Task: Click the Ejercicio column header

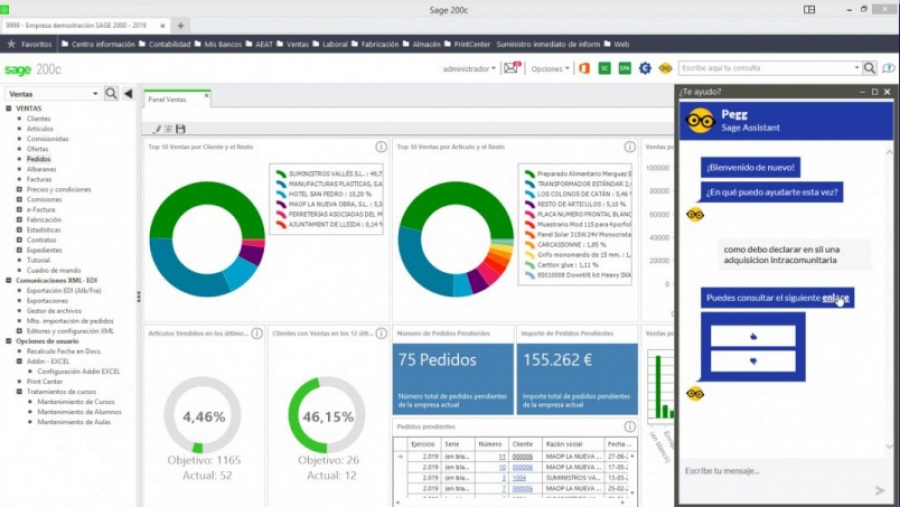Action: pyautogui.click(x=423, y=444)
